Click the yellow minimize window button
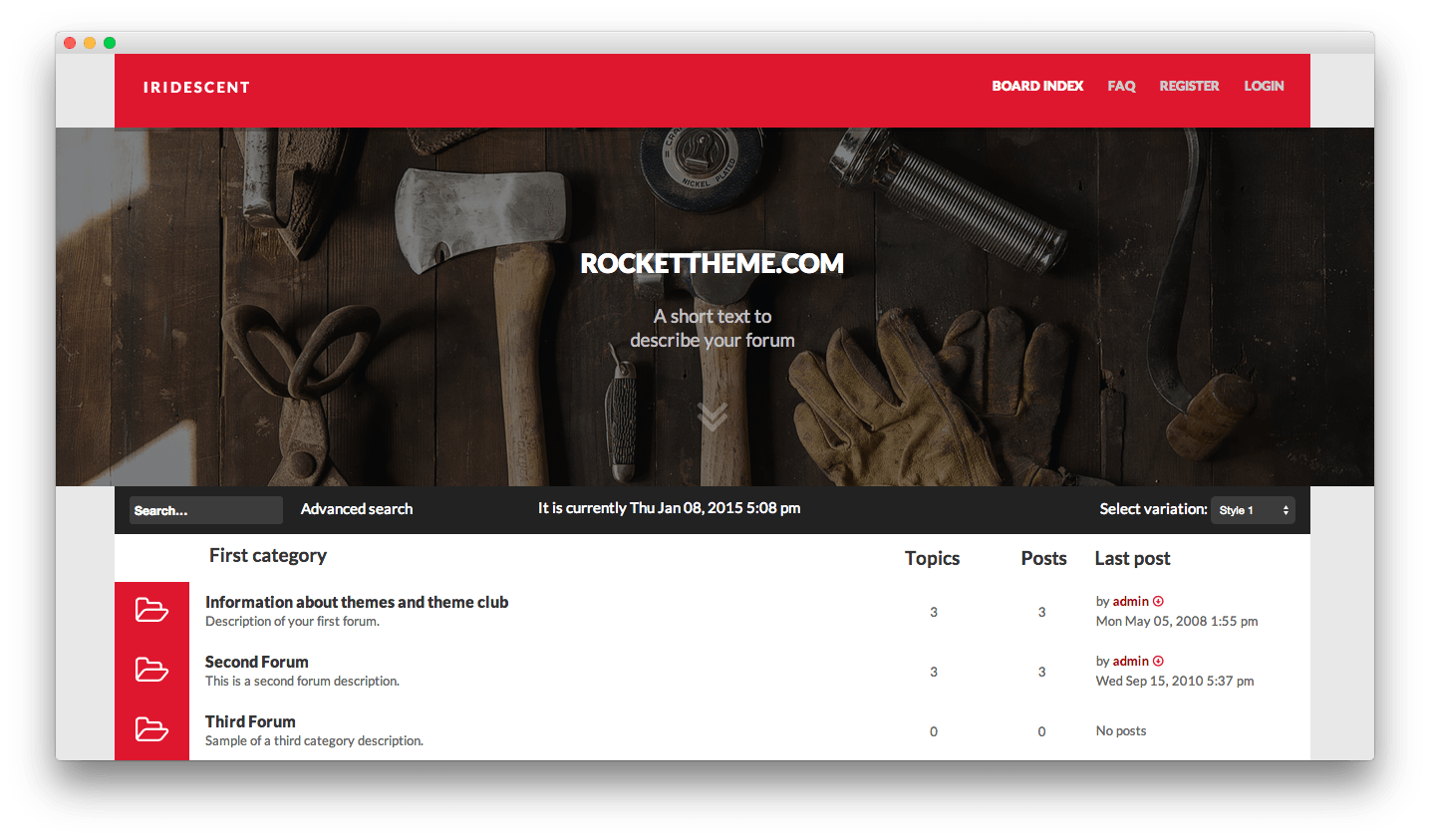 point(90,43)
